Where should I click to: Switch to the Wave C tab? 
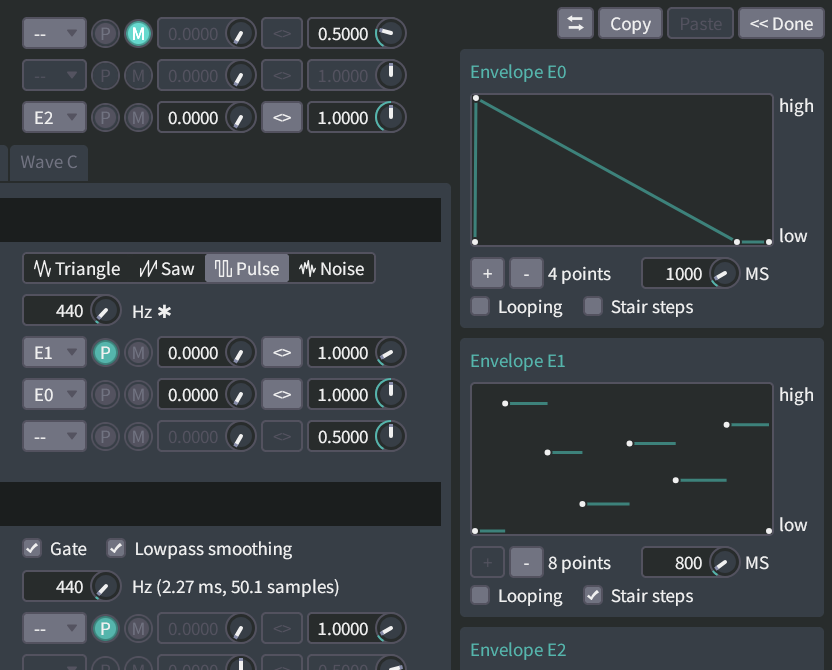[x=48, y=162]
